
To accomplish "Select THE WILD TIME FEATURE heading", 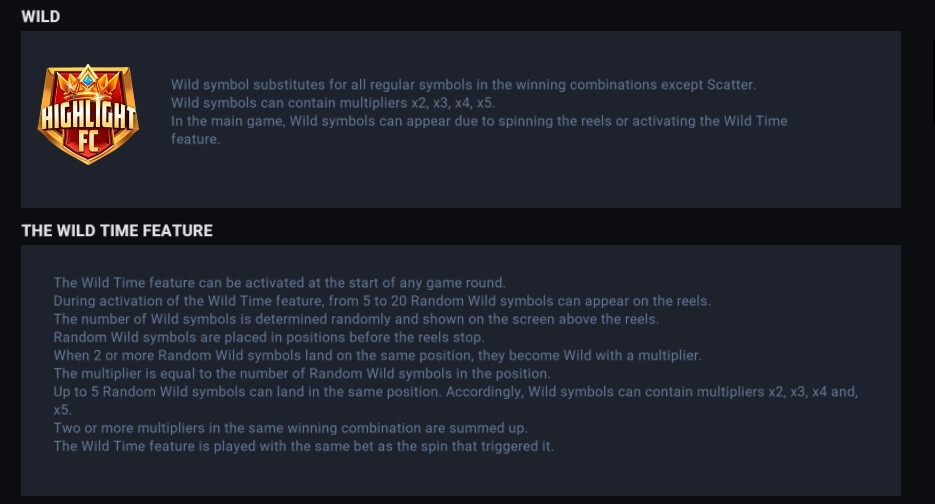I will click(x=117, y=230).
